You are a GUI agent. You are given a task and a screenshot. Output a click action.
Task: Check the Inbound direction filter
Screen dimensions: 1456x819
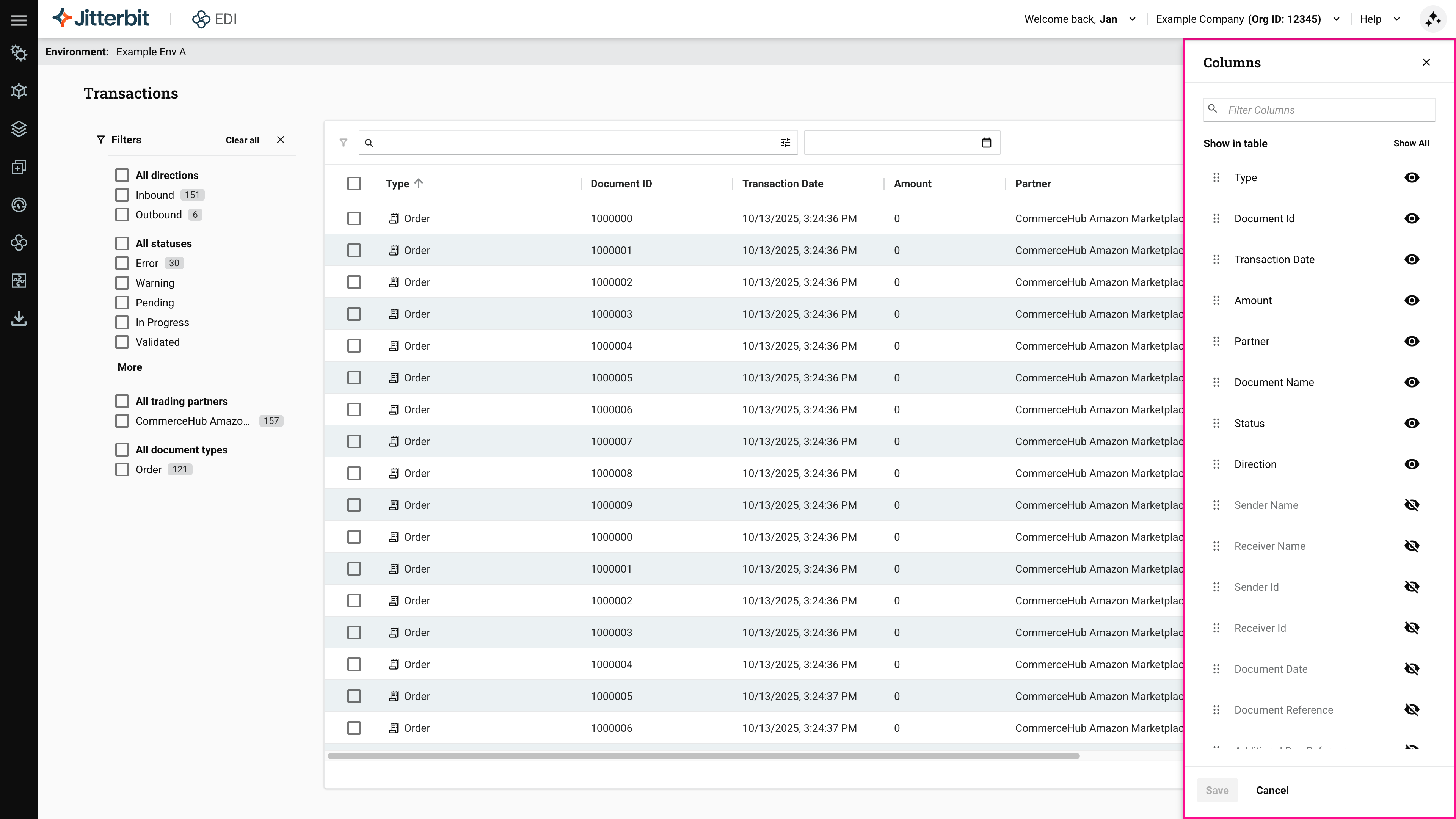coord(122,195)
